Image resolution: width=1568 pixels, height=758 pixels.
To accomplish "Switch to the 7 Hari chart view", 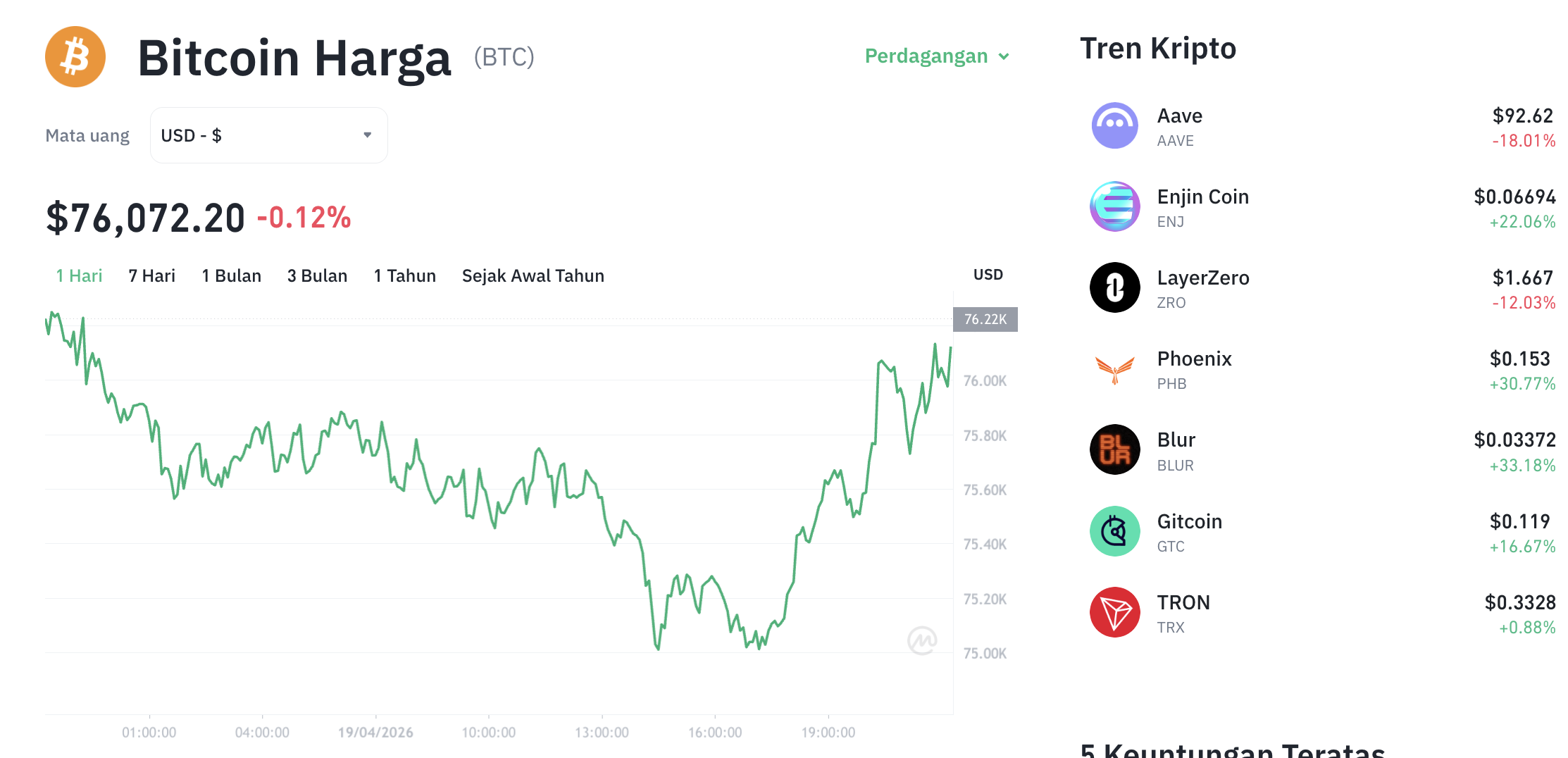I will [151, 275].
